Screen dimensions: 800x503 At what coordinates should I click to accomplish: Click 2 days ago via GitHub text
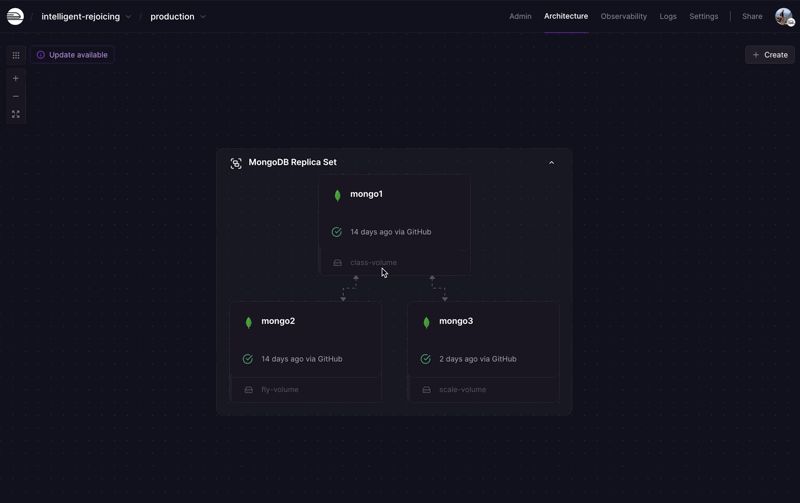pos(478,359)
